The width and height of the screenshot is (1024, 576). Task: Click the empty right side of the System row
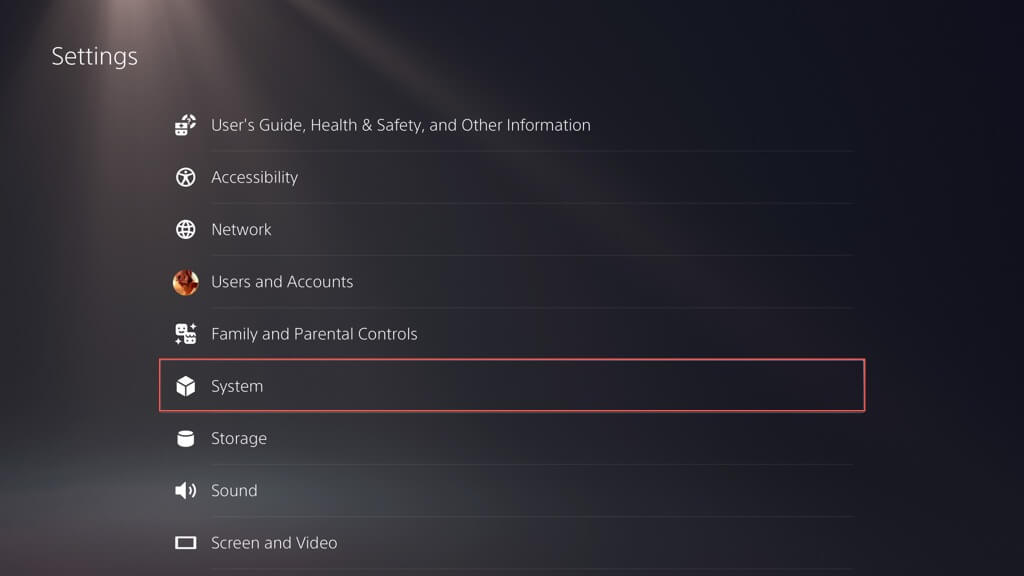[700, 386]
